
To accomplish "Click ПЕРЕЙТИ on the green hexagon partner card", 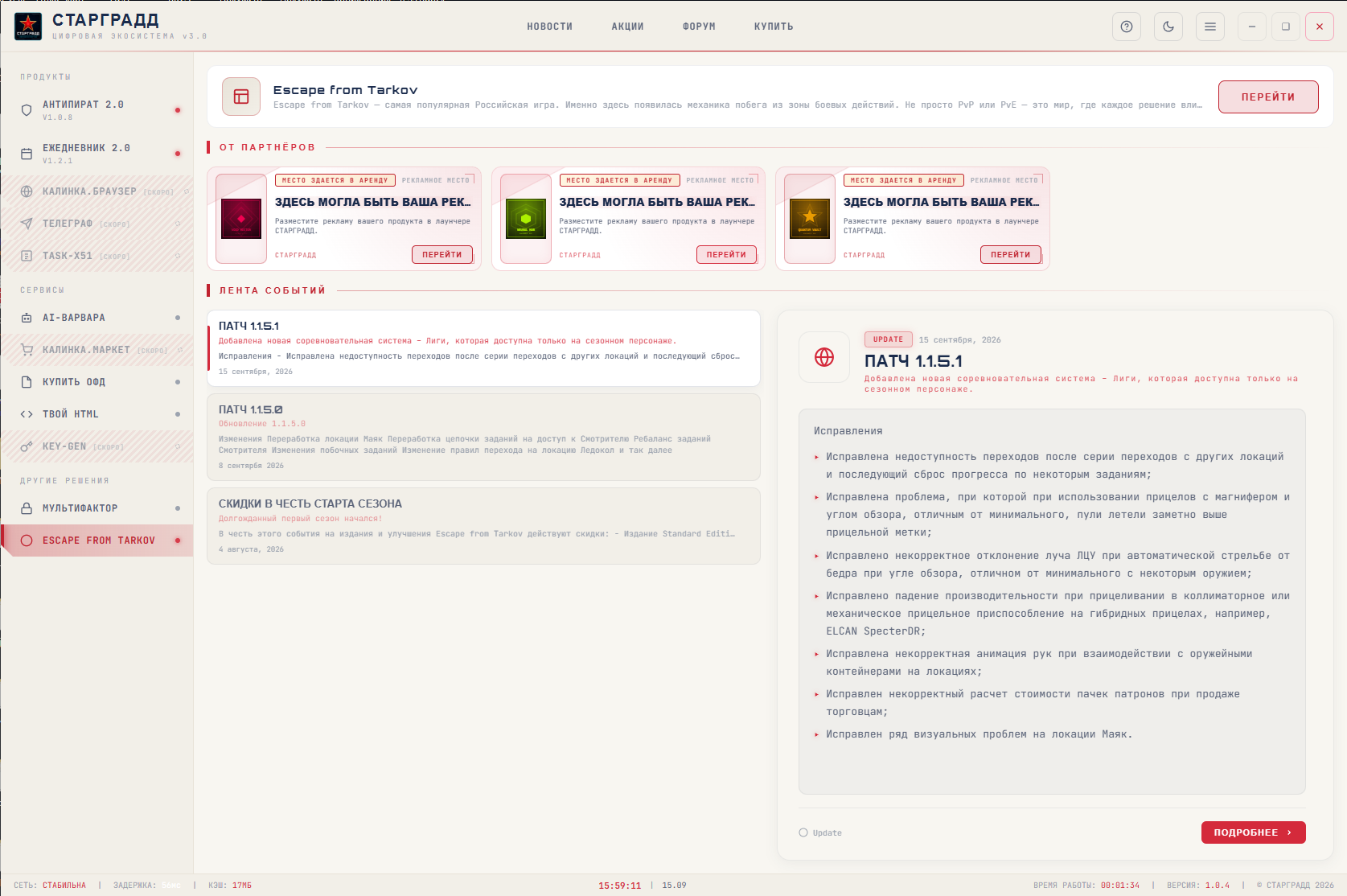I will pos(726,254).
